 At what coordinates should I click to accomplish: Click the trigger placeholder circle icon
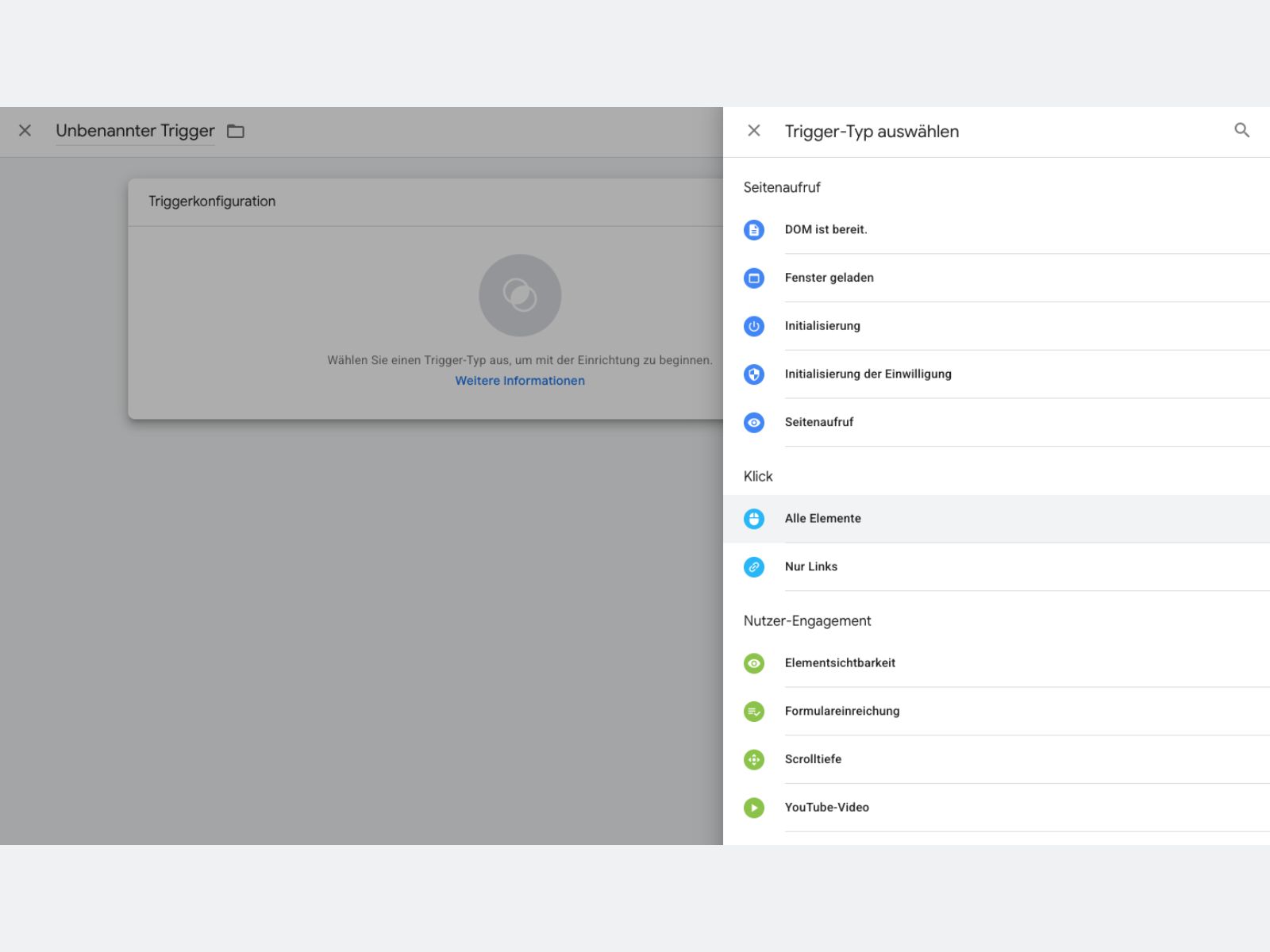click(520, 295)
